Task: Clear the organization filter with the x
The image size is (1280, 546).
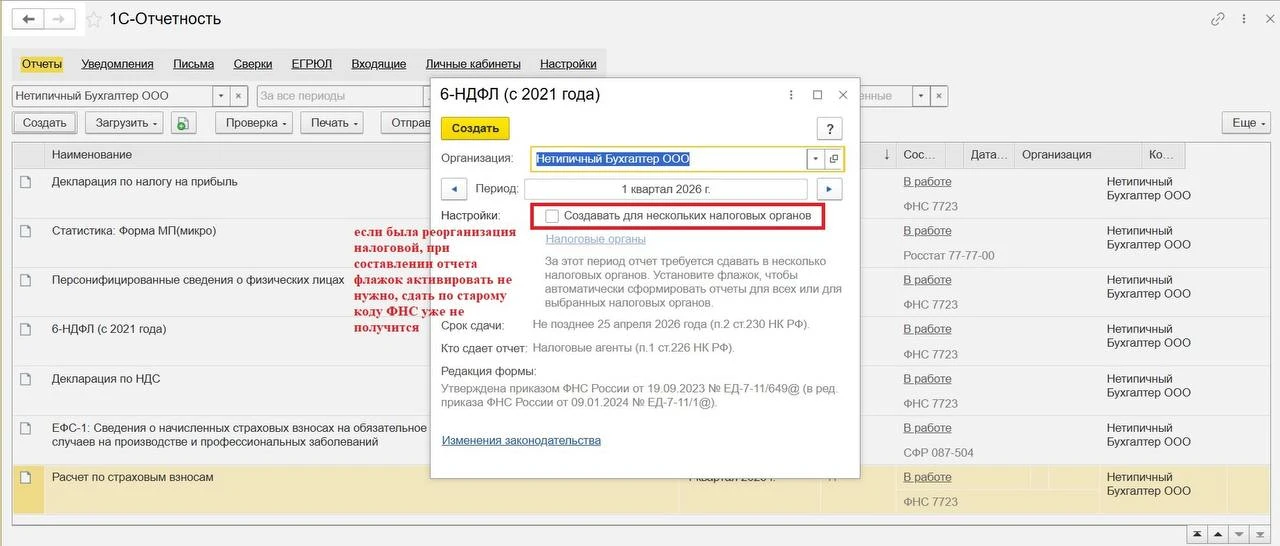Action: click(238, 96)
